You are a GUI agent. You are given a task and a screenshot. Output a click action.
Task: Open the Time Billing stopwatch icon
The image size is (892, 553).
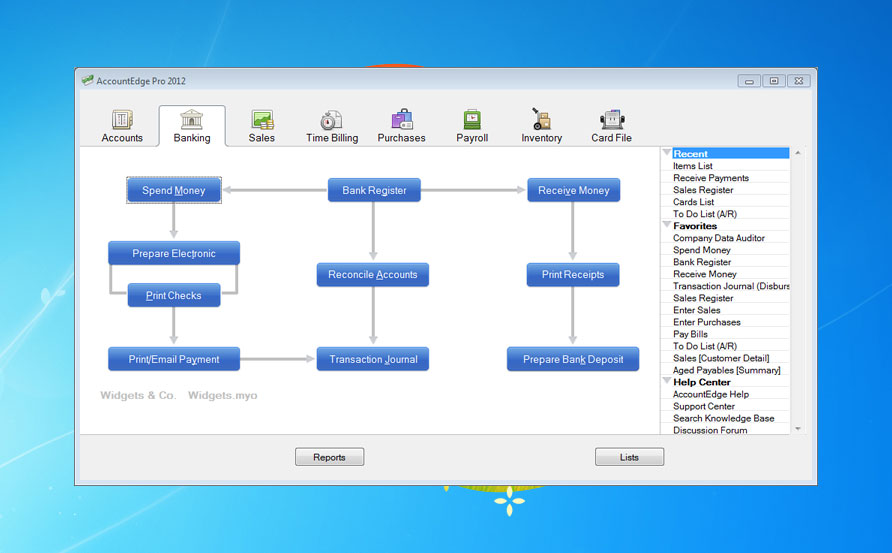point(331,120)
